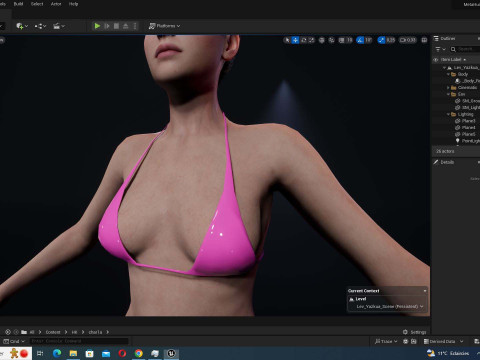Screen dimensions: 480x360
Task: Open the grid snap size value
Action: pyautogui.click(x=349, y=40)
